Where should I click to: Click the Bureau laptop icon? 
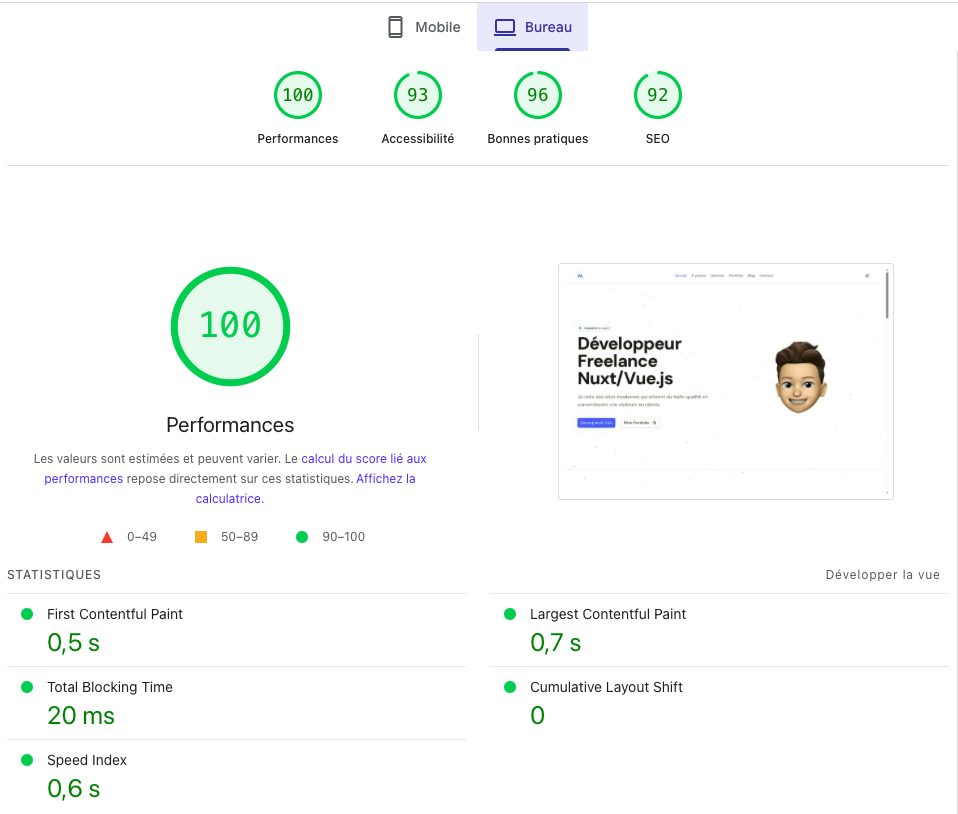click(505, 27)
